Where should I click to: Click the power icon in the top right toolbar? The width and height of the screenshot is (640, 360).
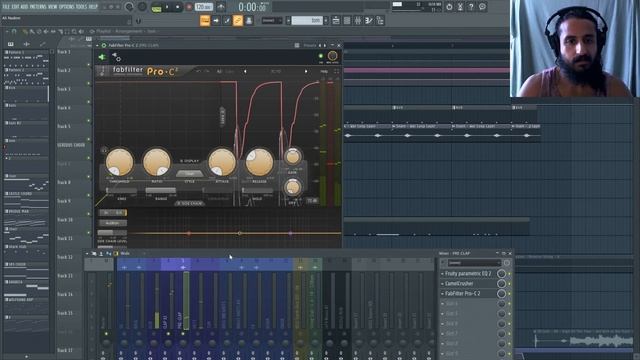(x=449, y=7)
